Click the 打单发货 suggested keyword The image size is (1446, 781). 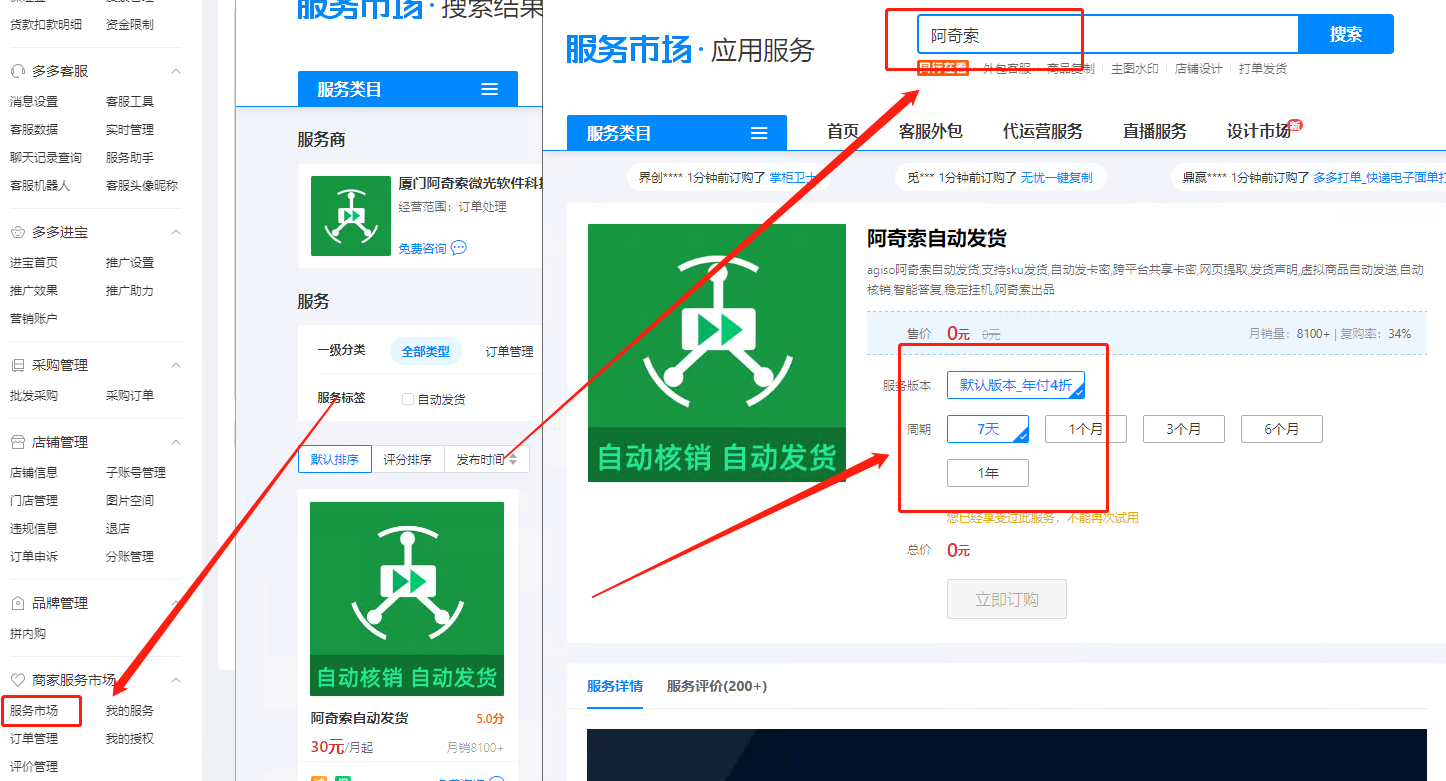click(1263, 69)
